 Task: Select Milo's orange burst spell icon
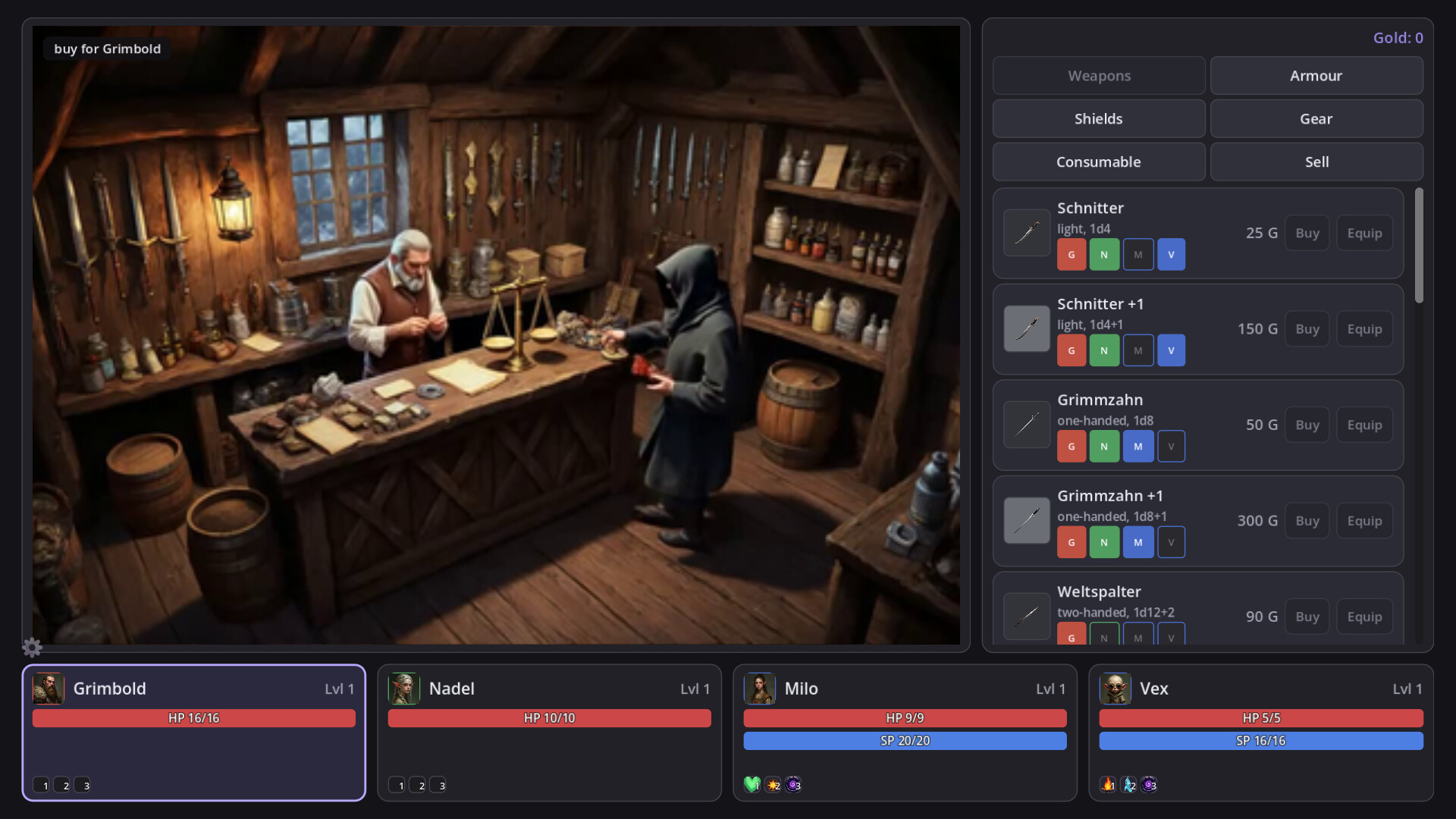coord(773,785)
